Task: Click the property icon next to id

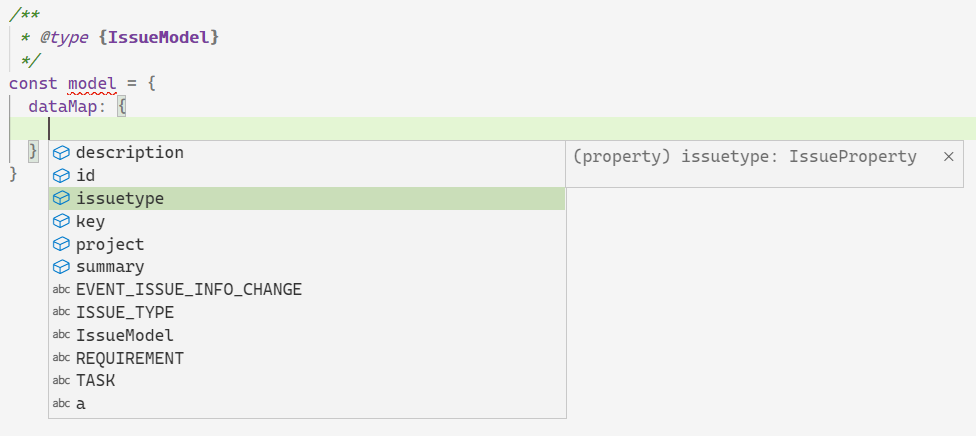Action: click(x=62, y=176)
